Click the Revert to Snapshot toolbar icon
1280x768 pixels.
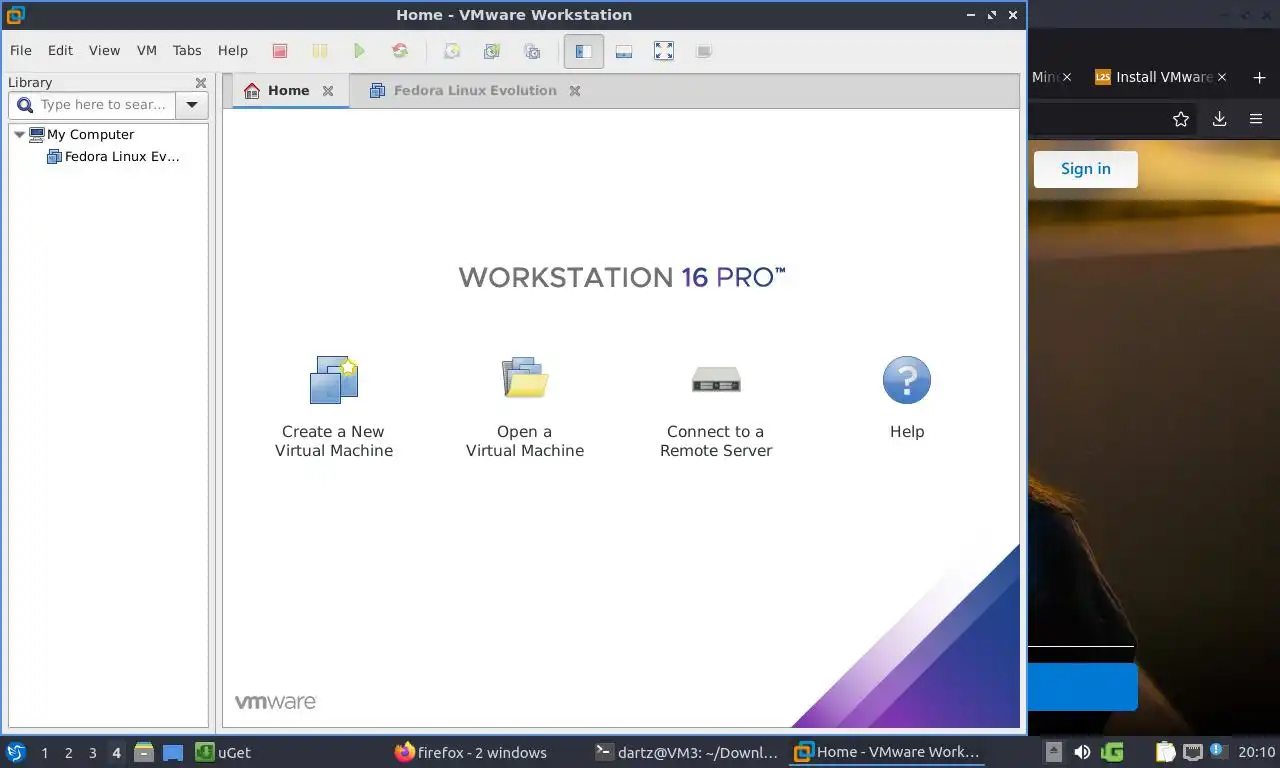click(492, 51)
